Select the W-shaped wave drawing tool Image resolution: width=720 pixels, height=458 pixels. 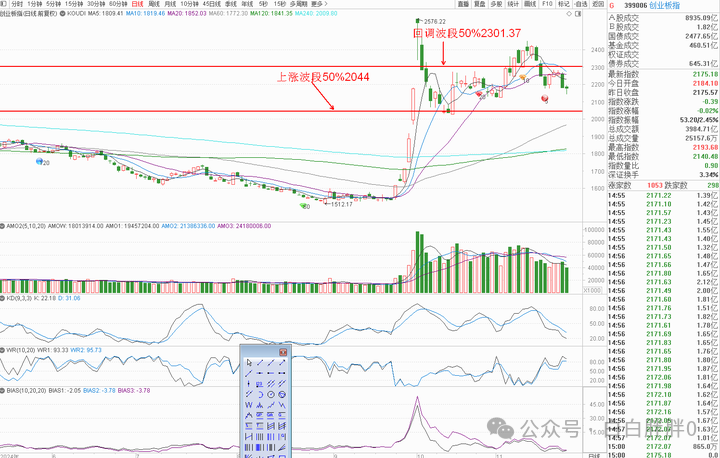pos(249,405)
